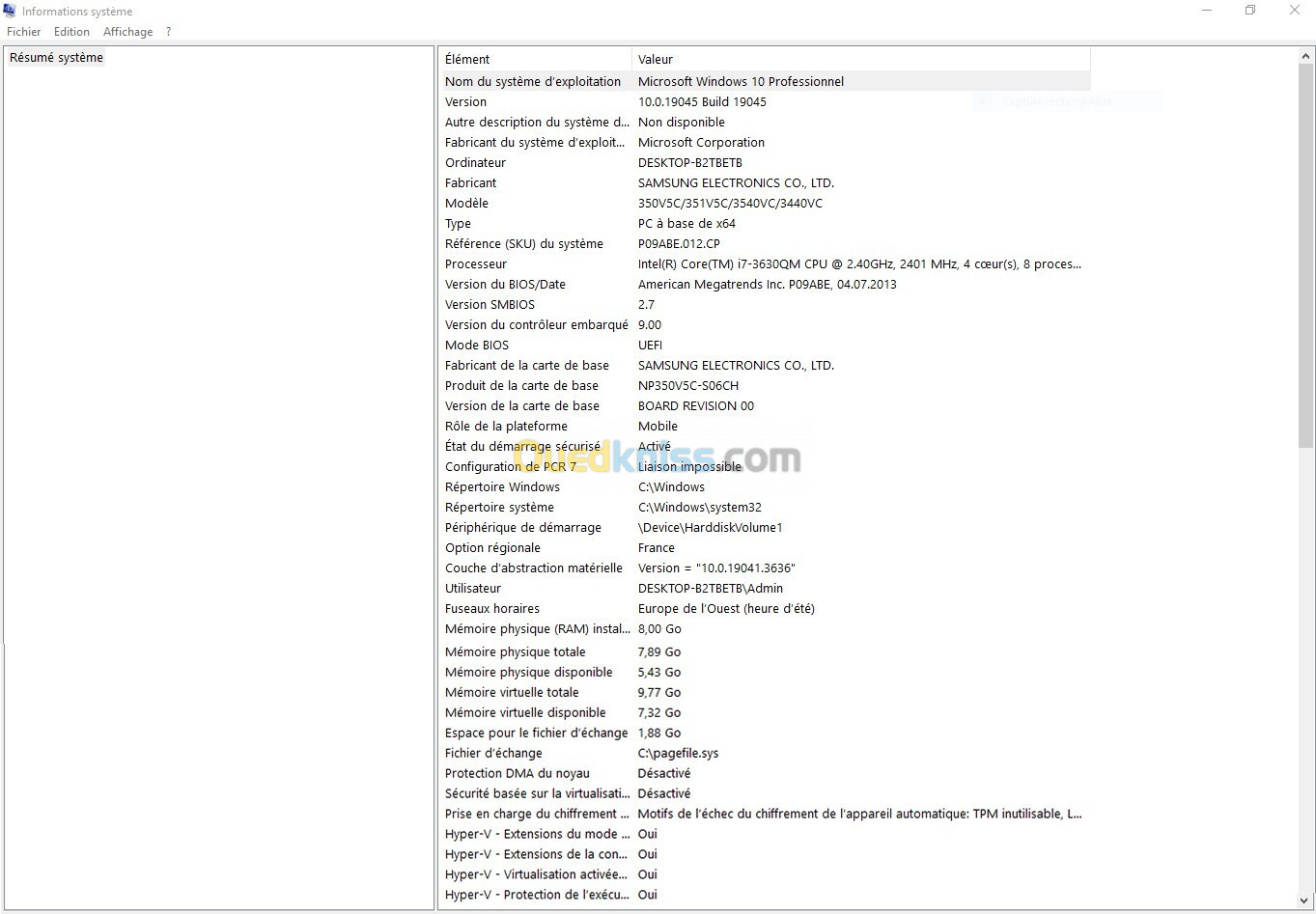
Task: Select the Mode BIOS row label
Action: point(477,346)
